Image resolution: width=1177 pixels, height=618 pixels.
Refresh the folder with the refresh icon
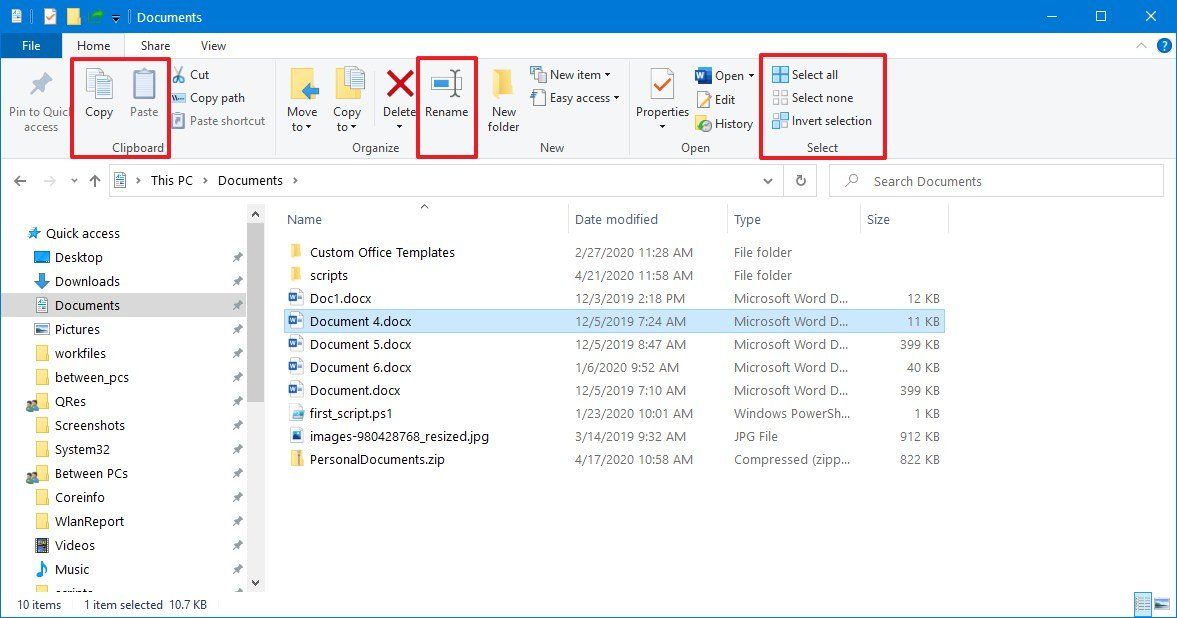pyautogui.click(x=799, y=181)
